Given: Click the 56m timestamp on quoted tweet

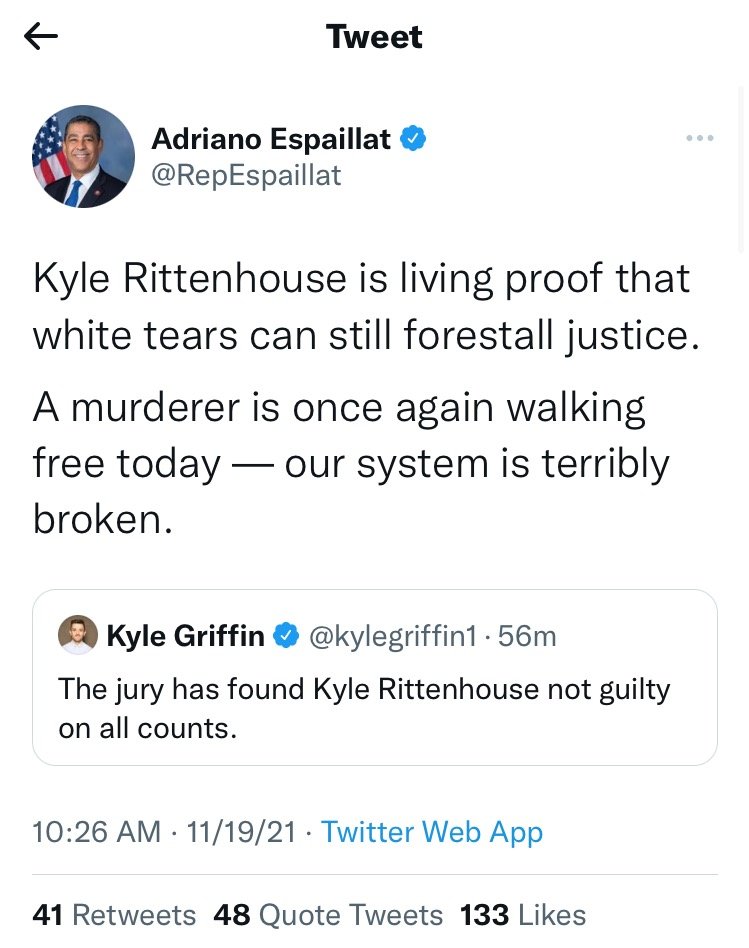Looking at the screenshot, I should click(x=527, y=635).
